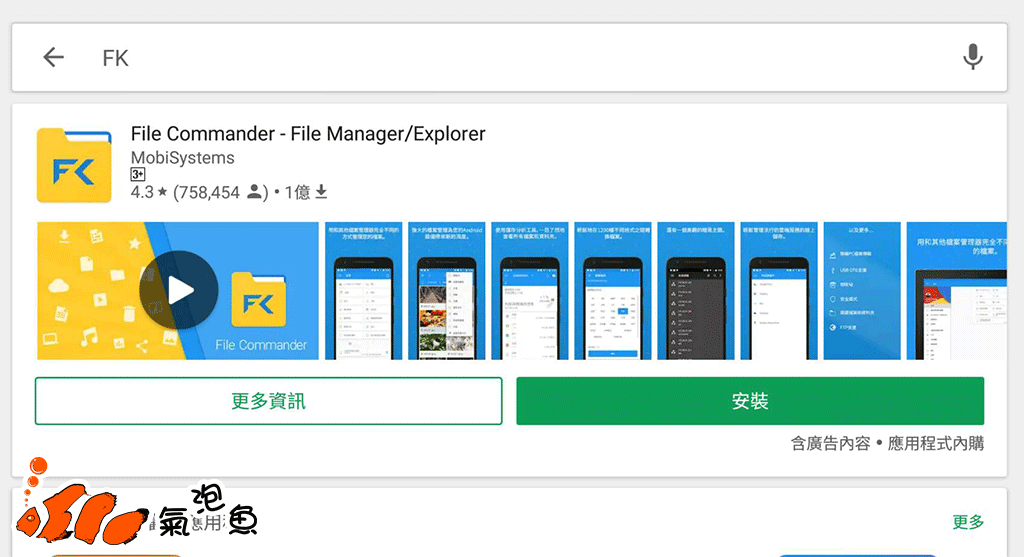Go back with the arrow icon
1024x557 pixels.
click(x=54, y=57)
